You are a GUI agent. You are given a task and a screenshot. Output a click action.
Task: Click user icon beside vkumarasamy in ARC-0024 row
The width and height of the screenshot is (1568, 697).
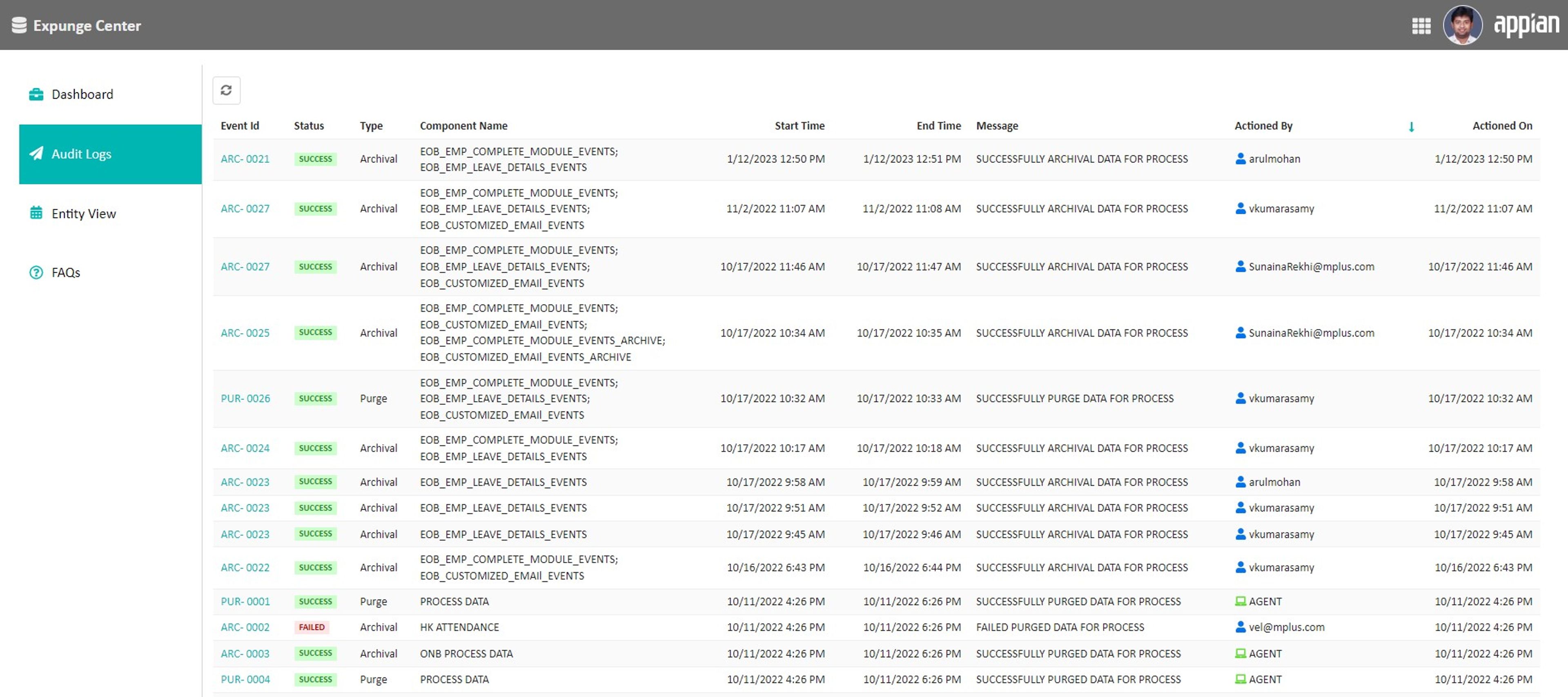pos(1240,448)
